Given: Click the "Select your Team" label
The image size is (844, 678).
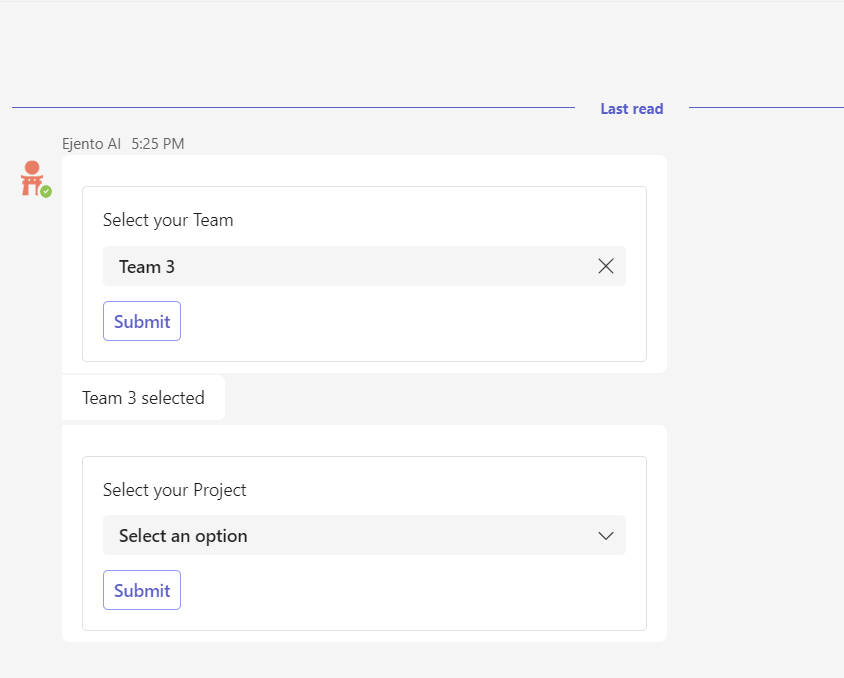Looking at the screenshot, I should point(168,220).
